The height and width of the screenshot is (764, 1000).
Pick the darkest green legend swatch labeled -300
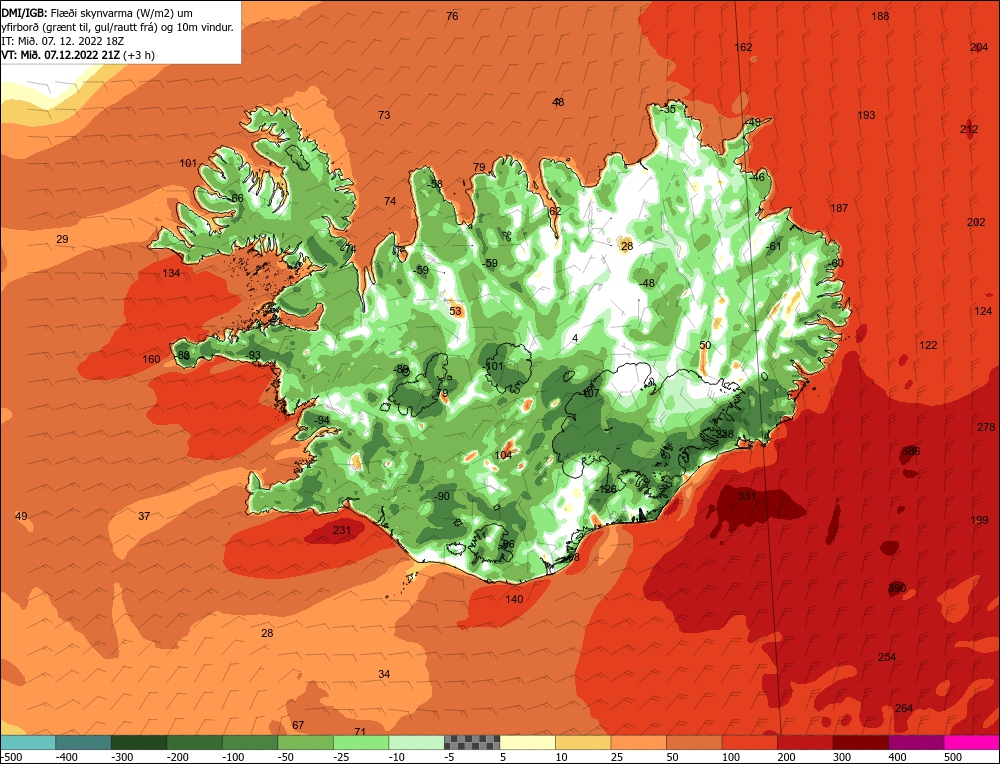[x=139, y=742]
